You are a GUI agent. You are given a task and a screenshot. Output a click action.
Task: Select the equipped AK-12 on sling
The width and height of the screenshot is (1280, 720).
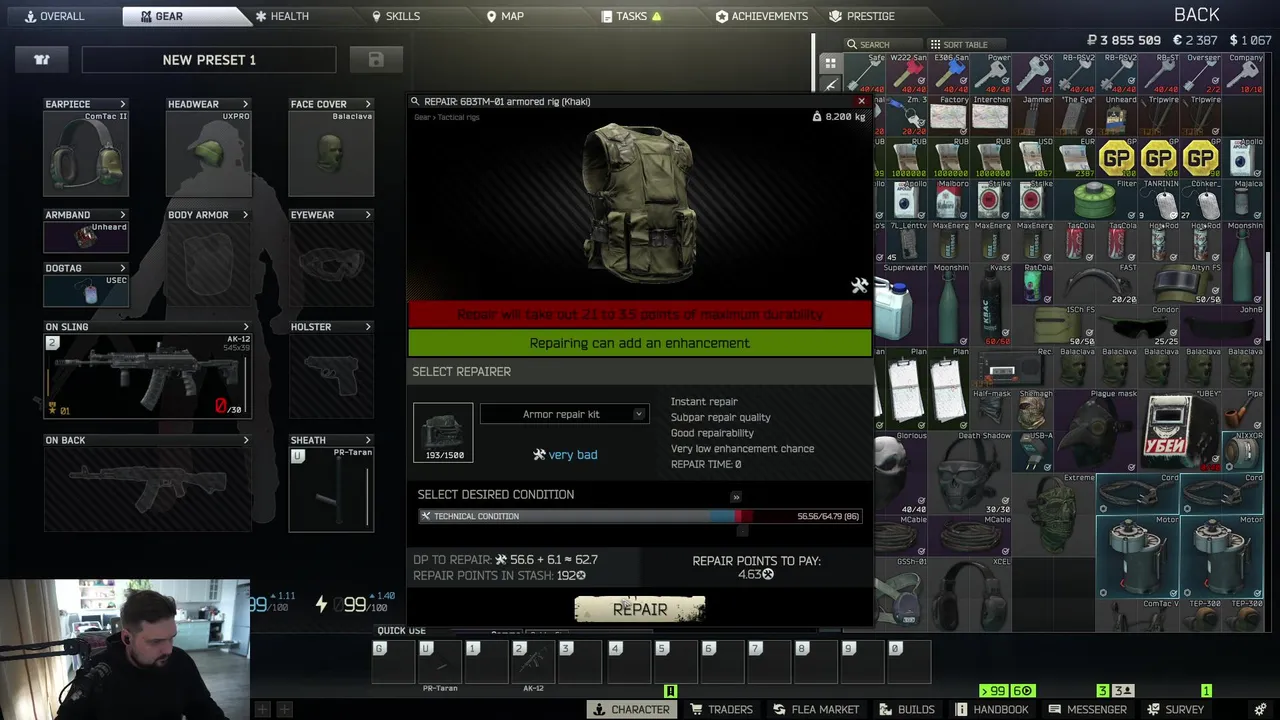pos(147,376)
